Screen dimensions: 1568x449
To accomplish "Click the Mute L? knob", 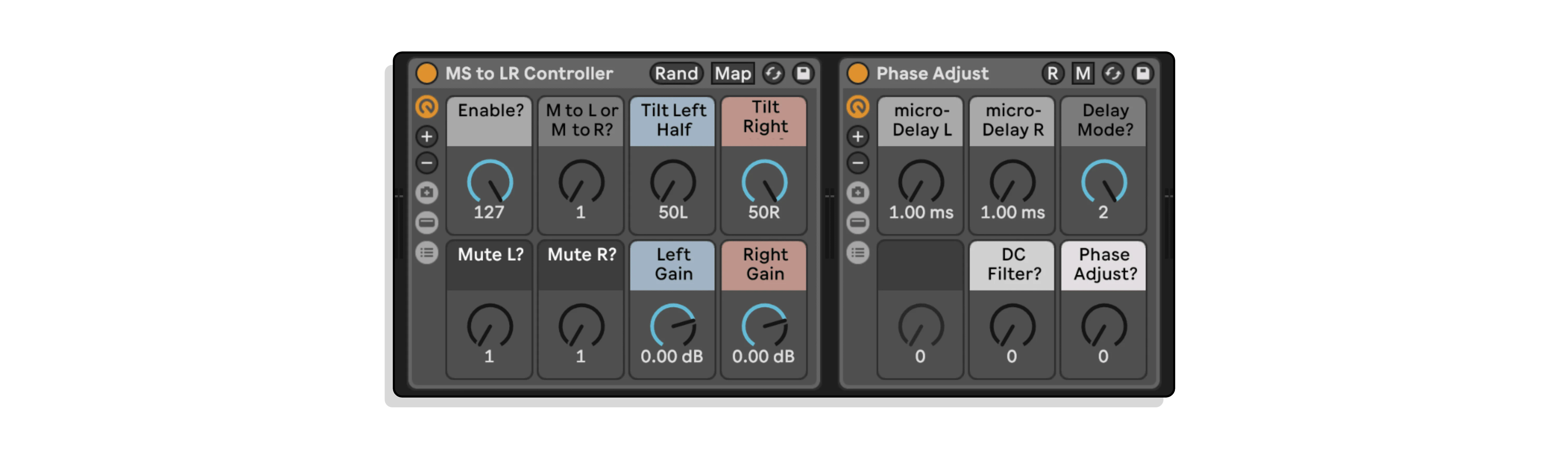I will click(489, 326).
